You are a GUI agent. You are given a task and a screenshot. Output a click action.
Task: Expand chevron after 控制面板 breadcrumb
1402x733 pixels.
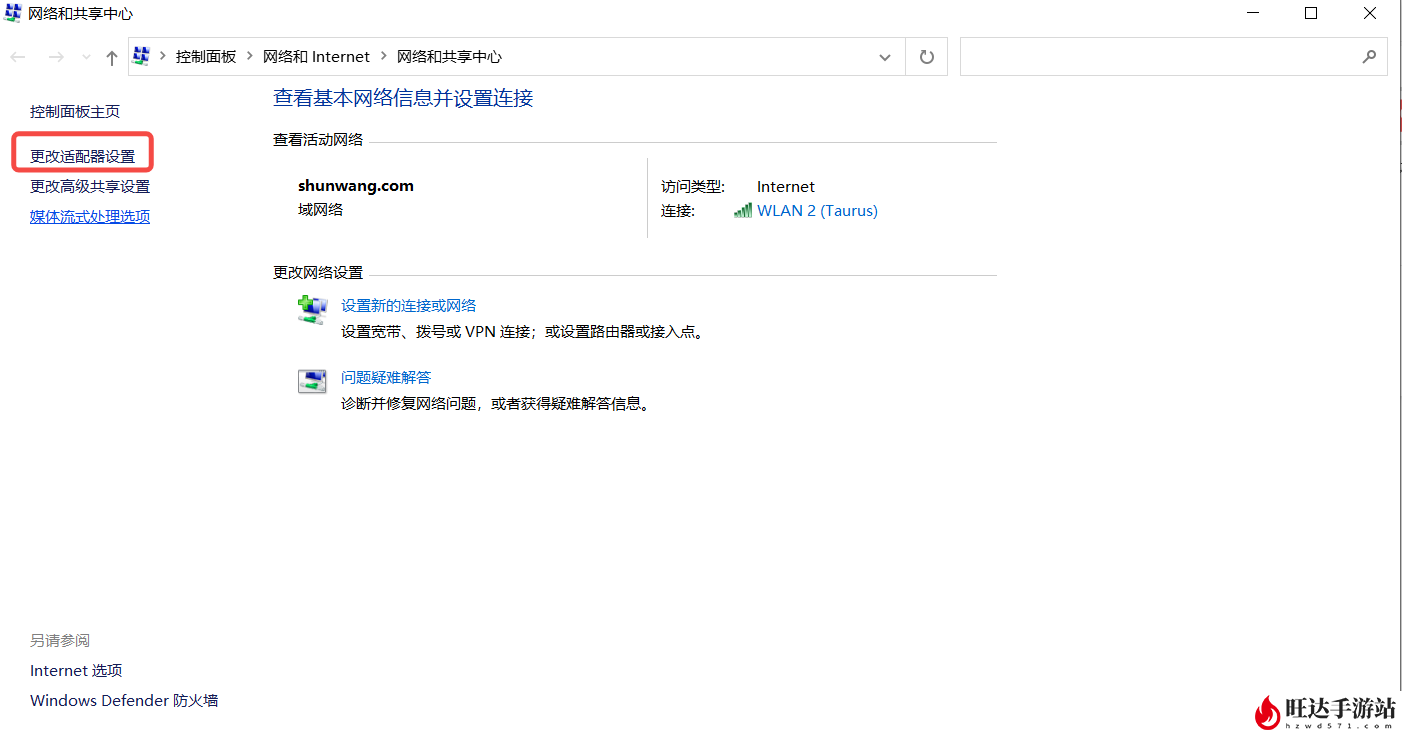tap(250, 57)
